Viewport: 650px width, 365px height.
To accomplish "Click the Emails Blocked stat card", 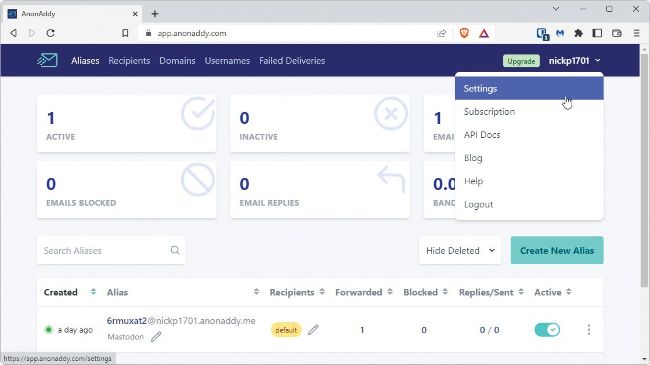I will [126, 190].
